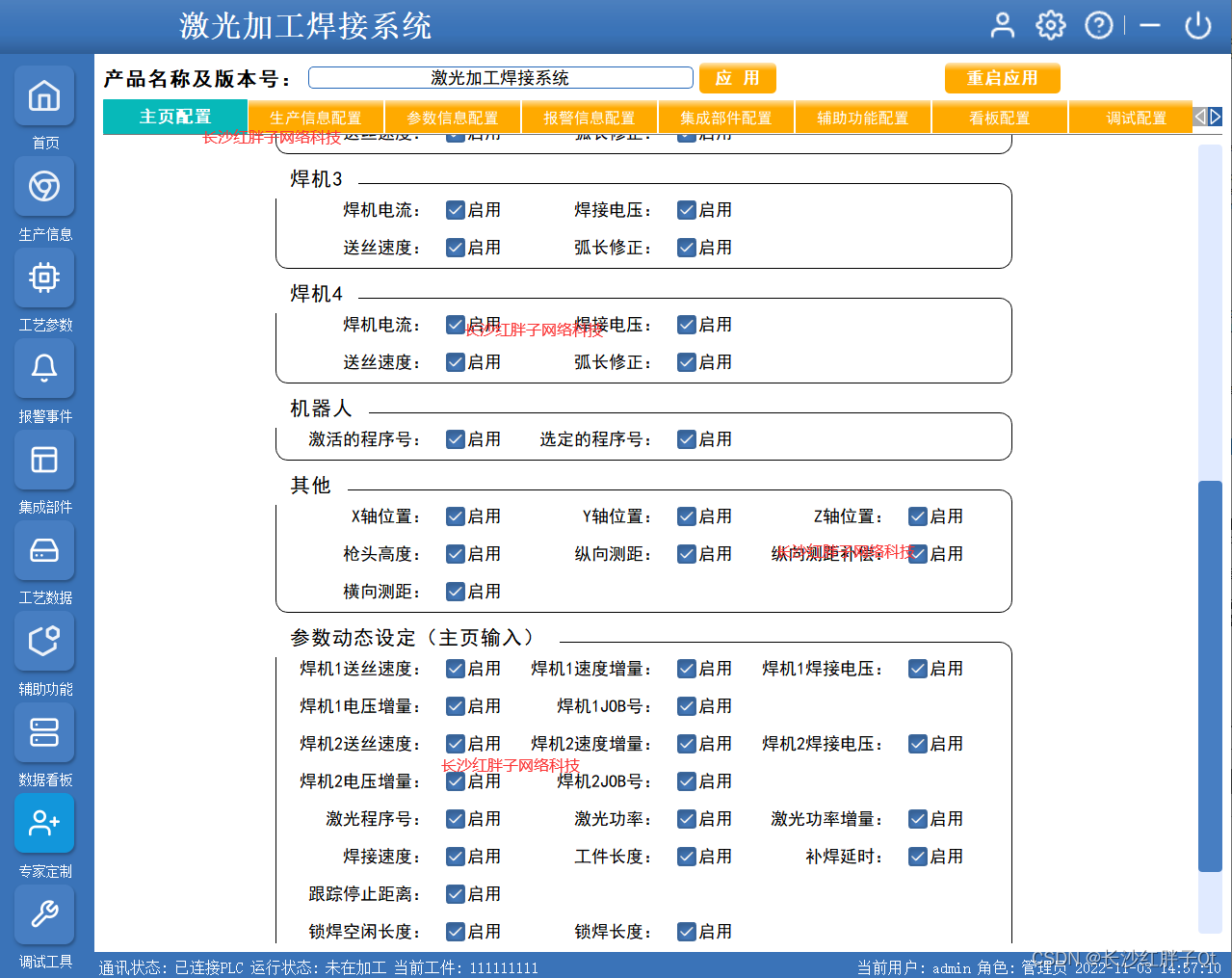Click the 当前用户: admin status text

point(914,967)
